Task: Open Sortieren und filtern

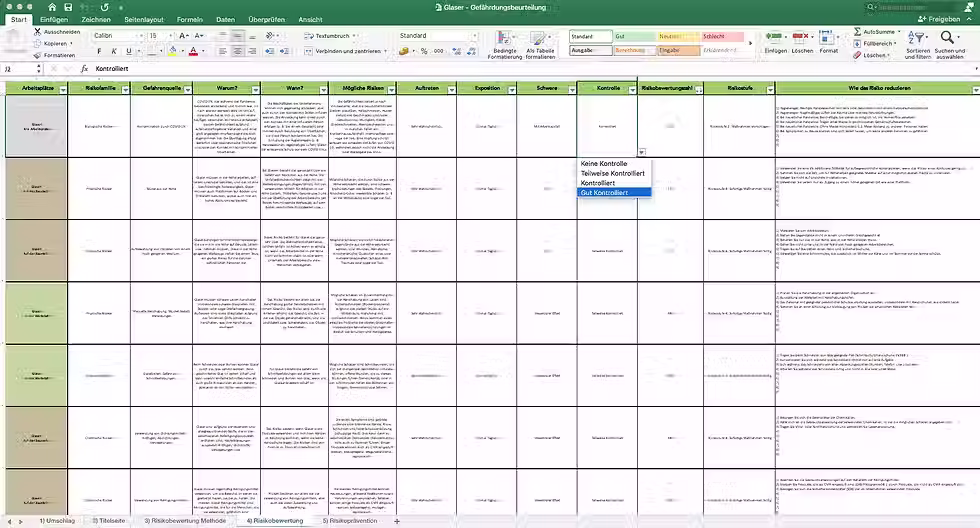Action: pos(918,44)
